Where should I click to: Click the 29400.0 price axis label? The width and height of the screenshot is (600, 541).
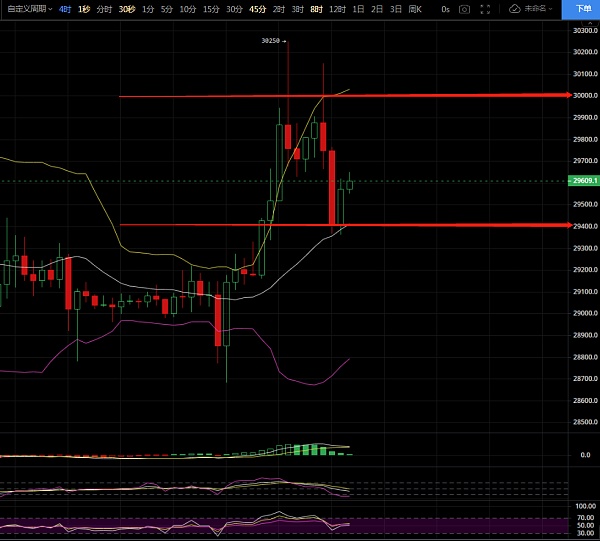click(585, 226)
